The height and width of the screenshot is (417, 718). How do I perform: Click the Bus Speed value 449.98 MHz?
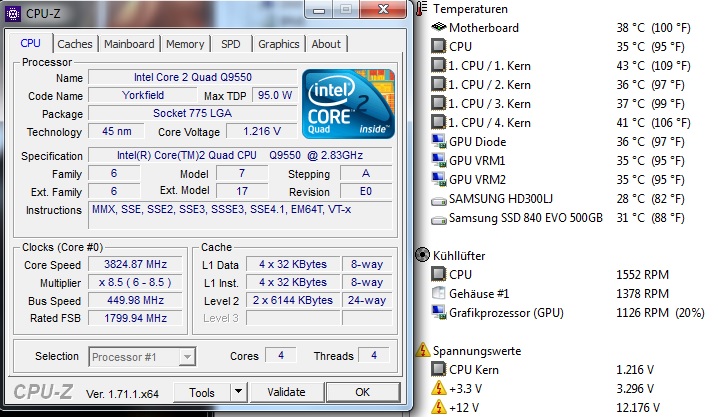(x=135, y=300)
